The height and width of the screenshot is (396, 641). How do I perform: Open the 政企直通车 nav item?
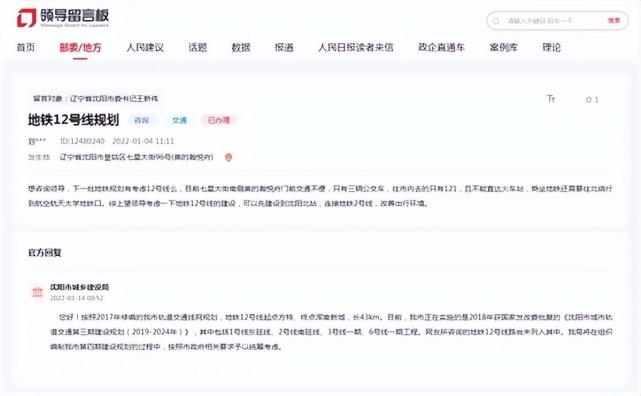(x=441, y=47)
